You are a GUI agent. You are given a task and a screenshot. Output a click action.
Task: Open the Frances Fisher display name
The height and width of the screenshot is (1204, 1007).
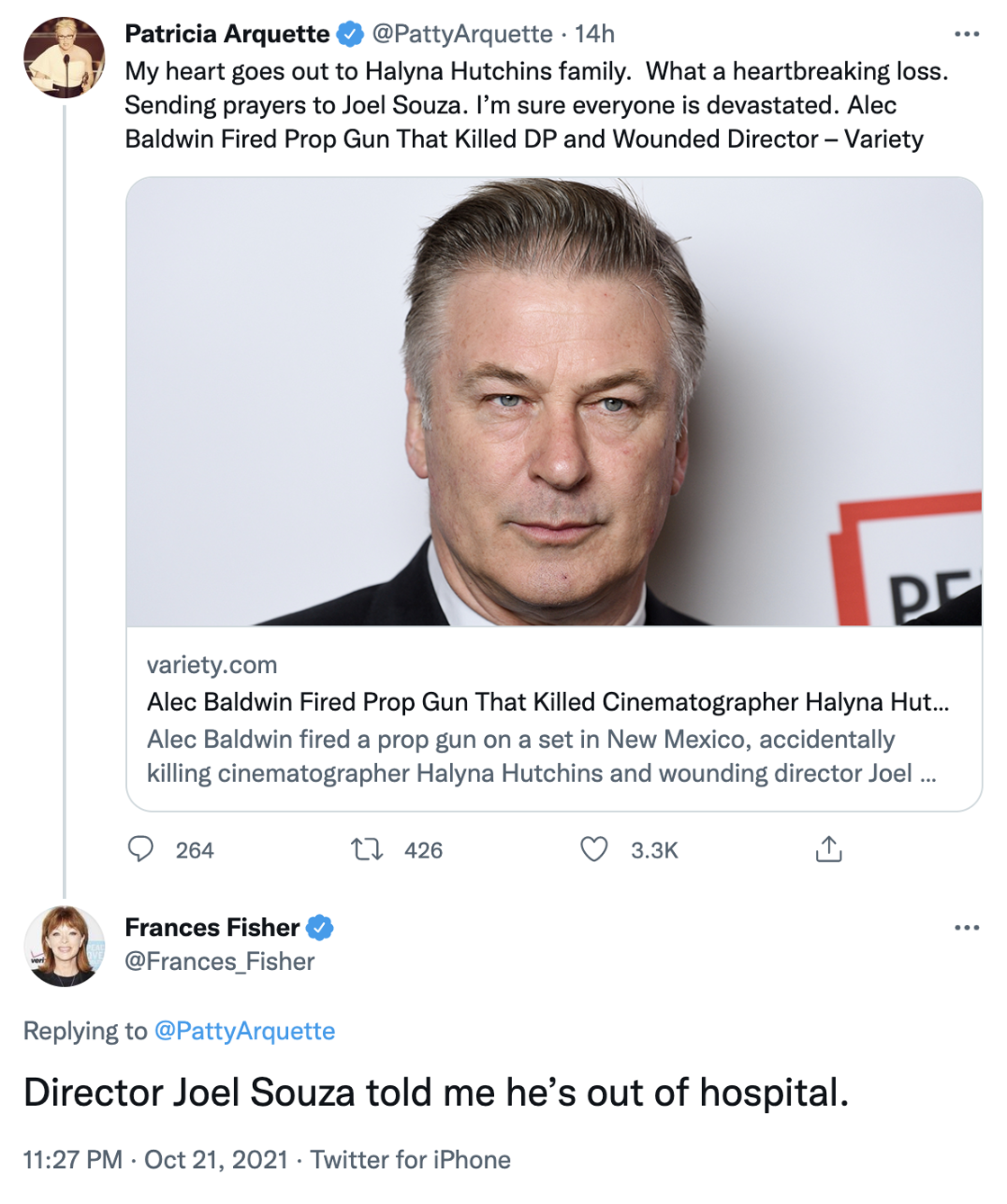click(212, 927)
